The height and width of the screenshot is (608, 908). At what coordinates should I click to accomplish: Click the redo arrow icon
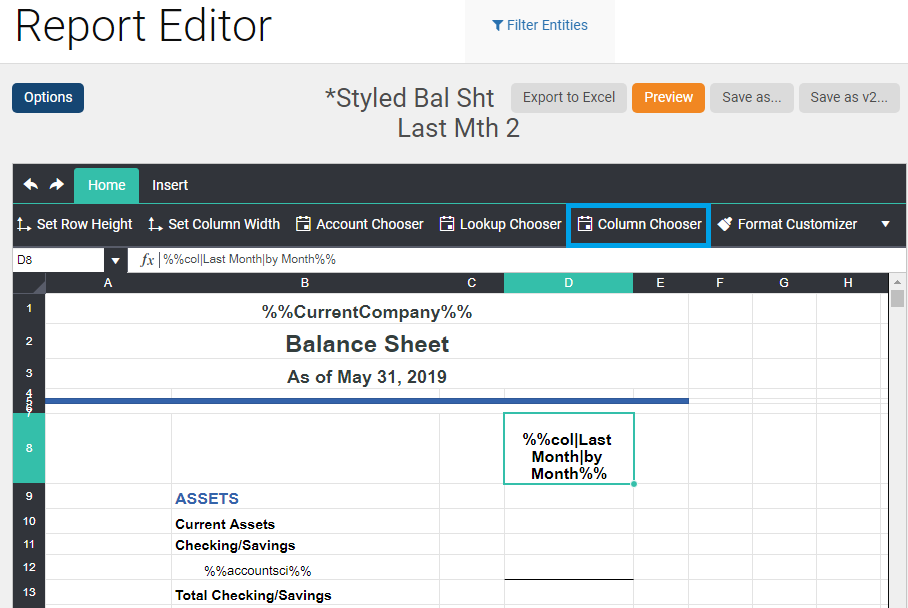click(x=57, y=185)
